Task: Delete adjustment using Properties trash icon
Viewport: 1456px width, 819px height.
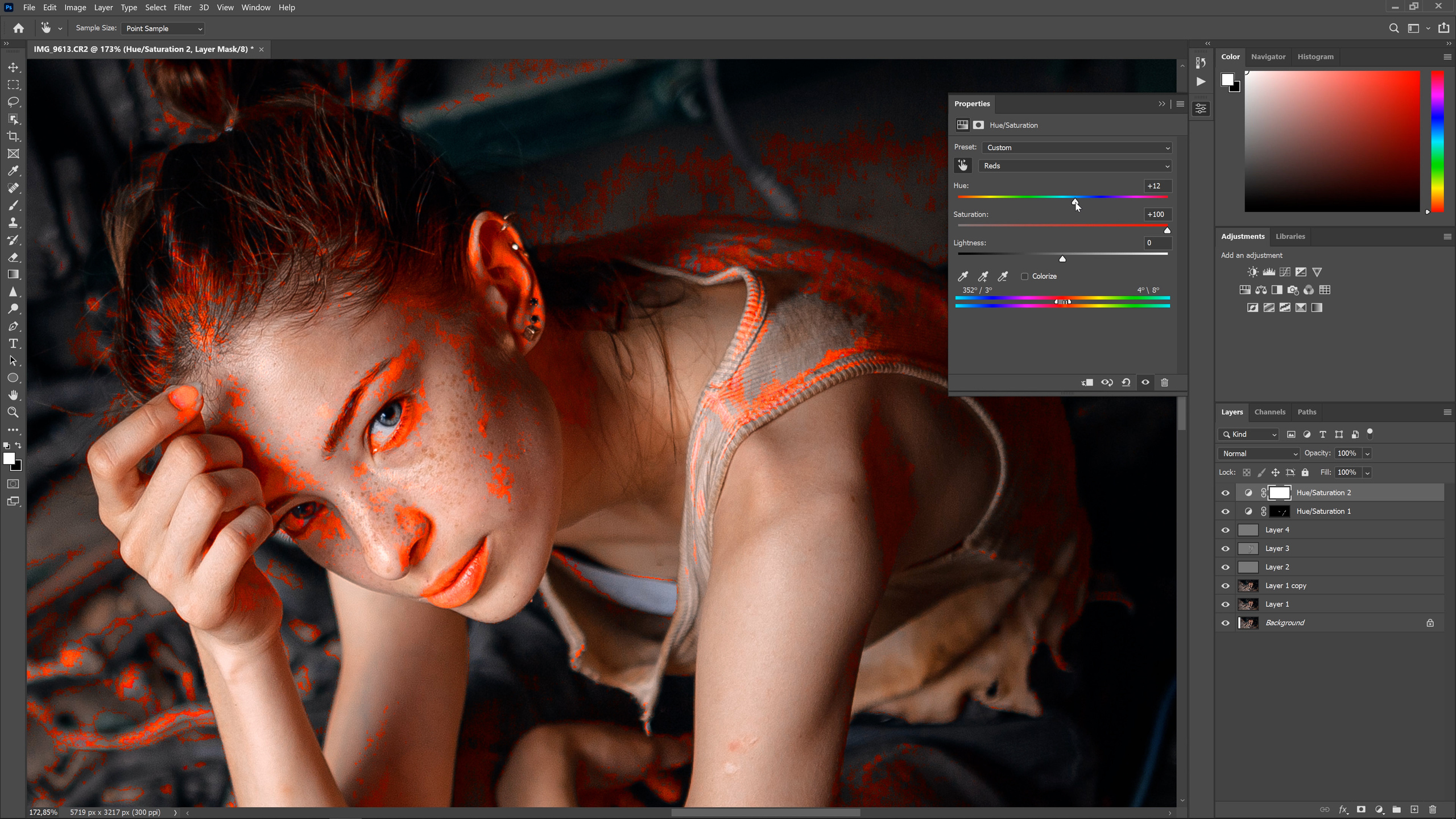Action: click(1164, 382)
